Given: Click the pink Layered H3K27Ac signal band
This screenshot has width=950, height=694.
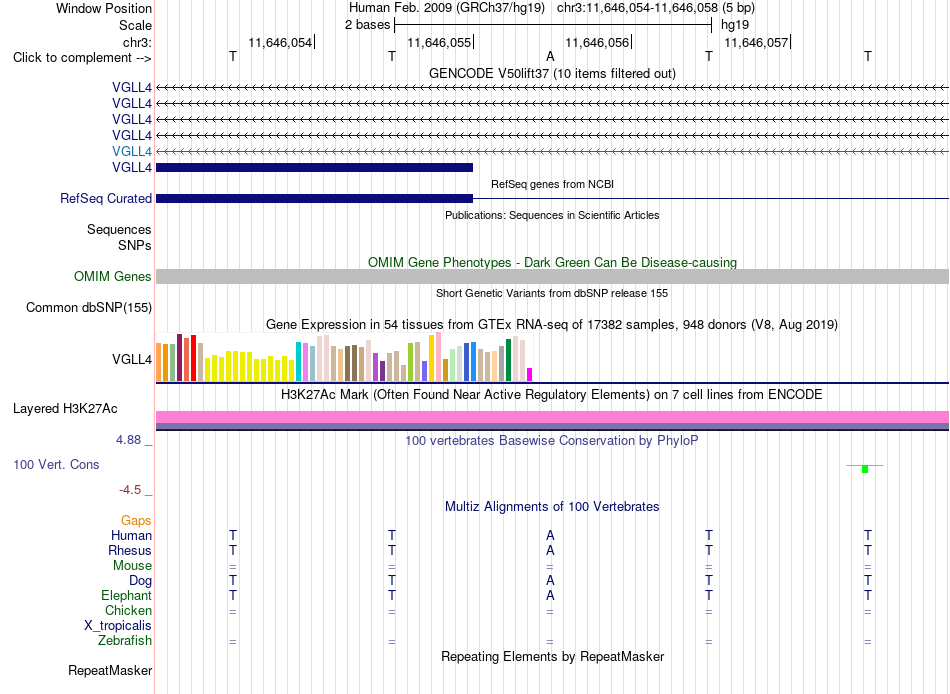Looking at the screenshot, I should [x=553, y=417].
